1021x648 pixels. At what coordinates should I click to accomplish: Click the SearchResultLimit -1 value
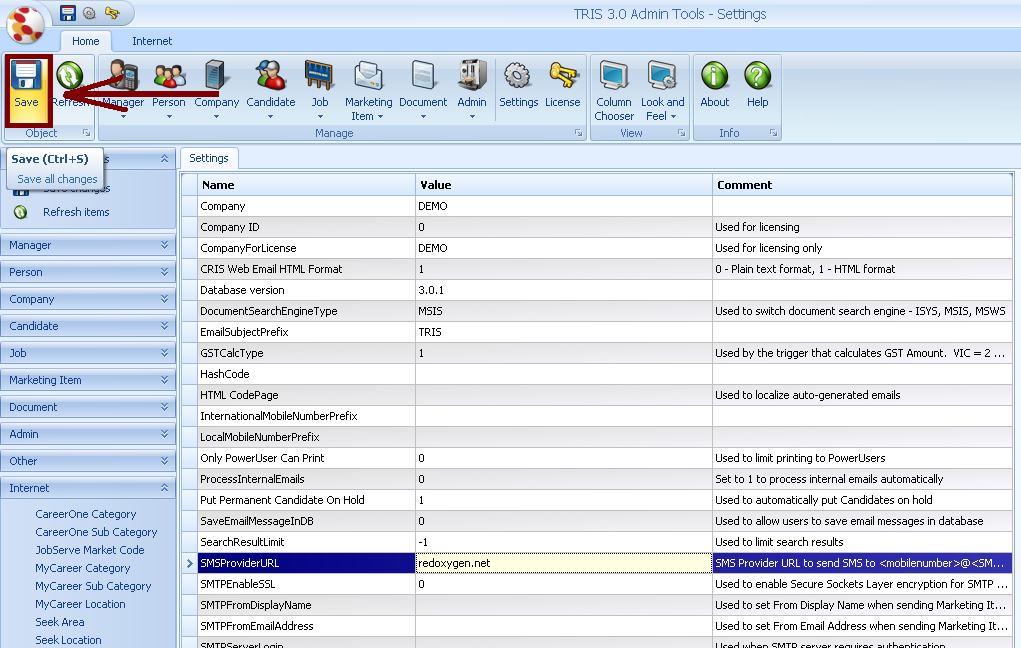pos(564,542)
